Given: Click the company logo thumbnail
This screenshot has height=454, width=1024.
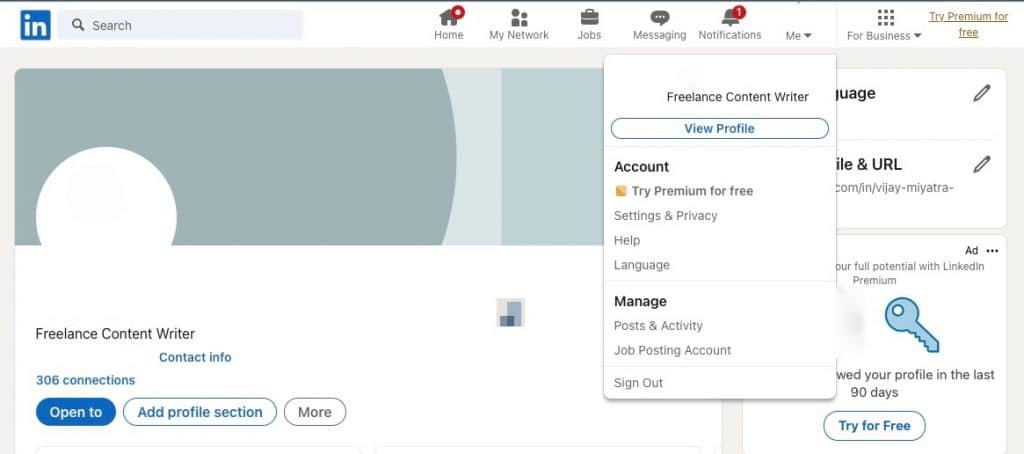Looking at the screenshot, I should [511, 312].
